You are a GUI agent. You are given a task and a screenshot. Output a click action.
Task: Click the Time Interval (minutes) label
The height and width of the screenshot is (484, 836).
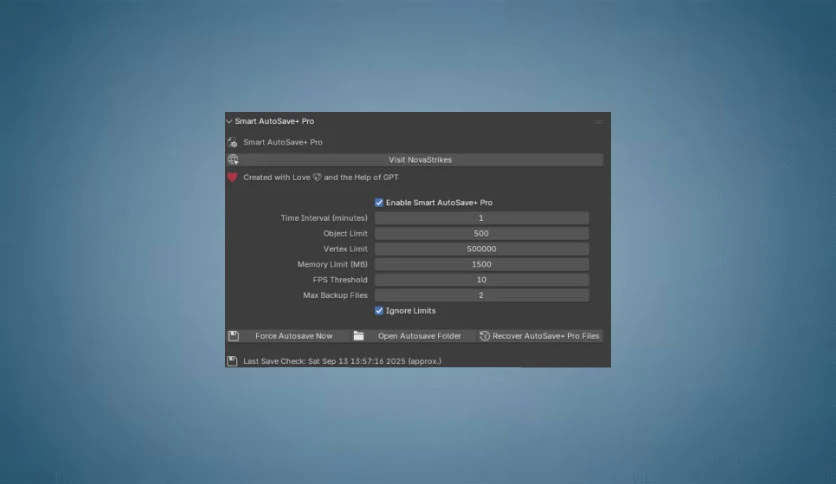(x=324, y=218)
